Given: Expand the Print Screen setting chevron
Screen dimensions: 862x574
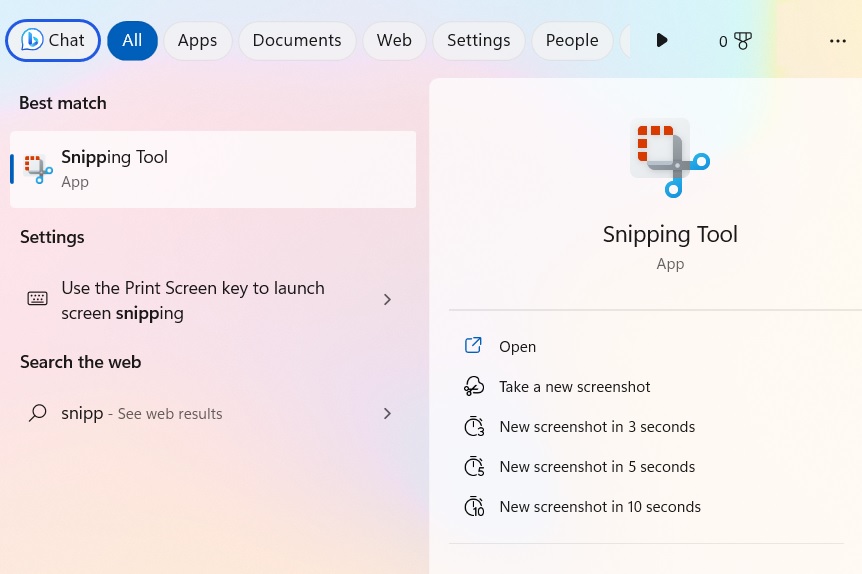Looking at the screenshot, I should tap(387, 300).
